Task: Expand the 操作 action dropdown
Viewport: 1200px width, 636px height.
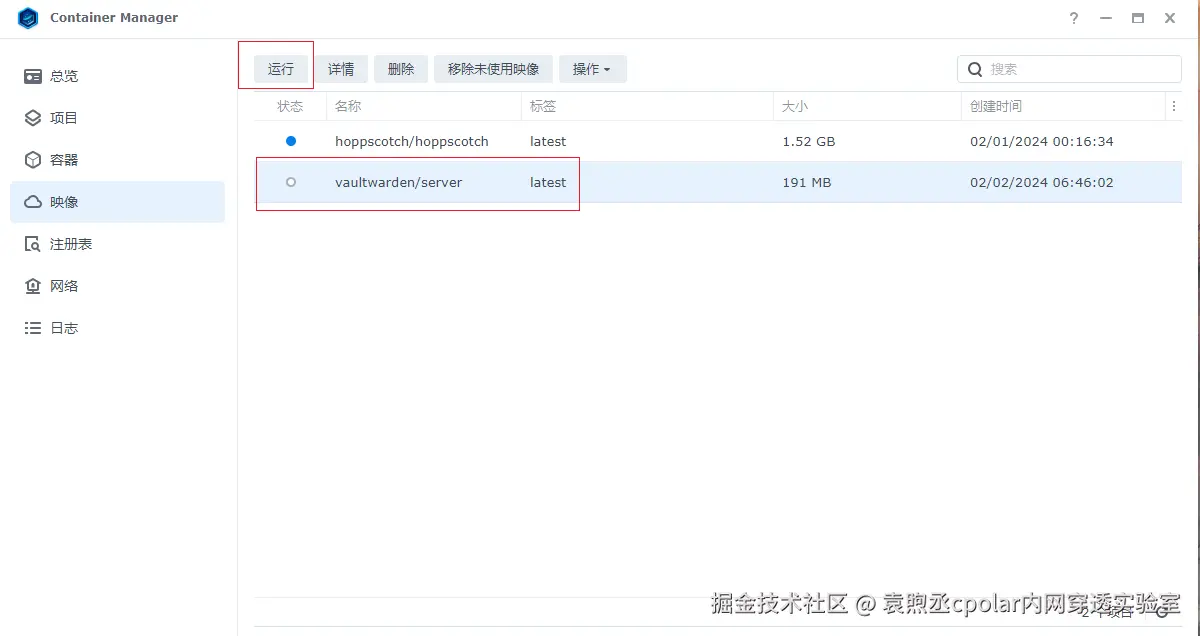Action: (x=592, y=69)
